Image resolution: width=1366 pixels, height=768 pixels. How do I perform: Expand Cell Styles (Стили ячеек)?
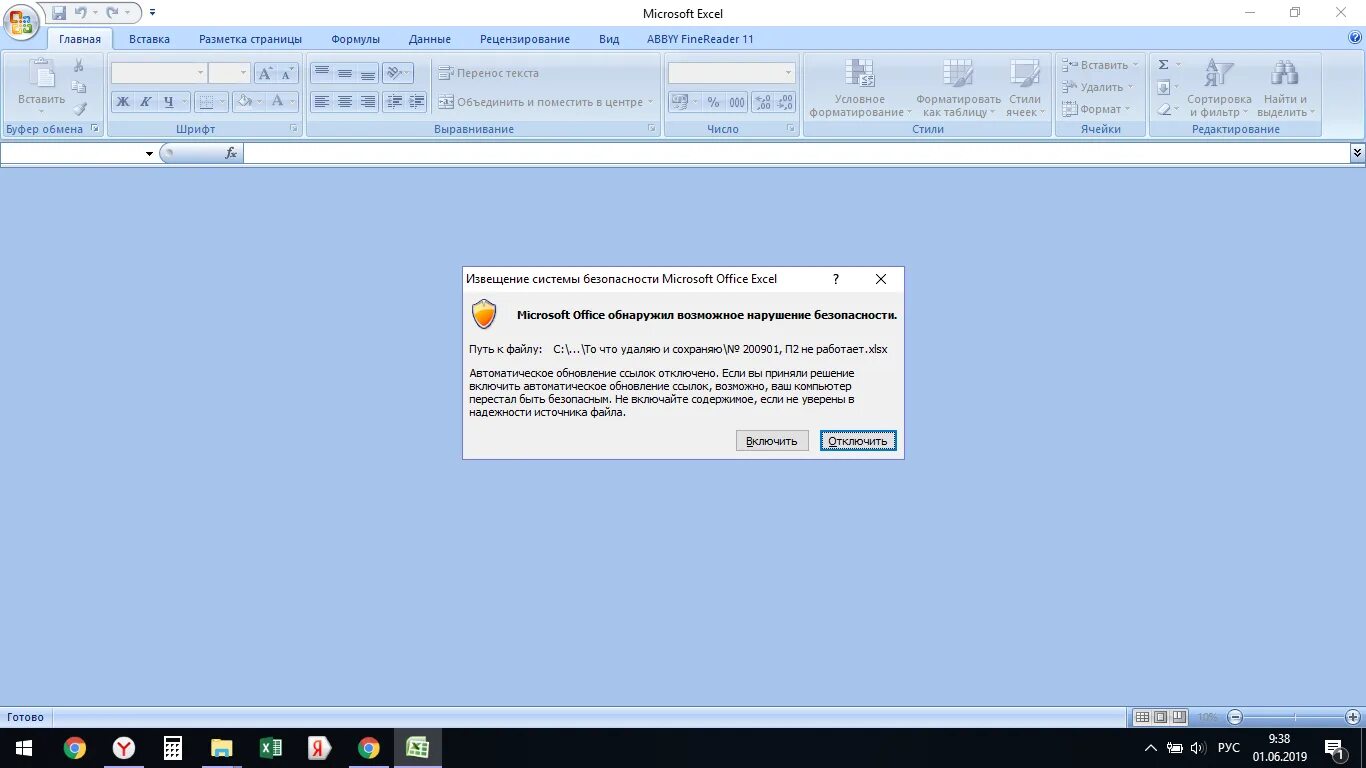tap(1025, 89)
